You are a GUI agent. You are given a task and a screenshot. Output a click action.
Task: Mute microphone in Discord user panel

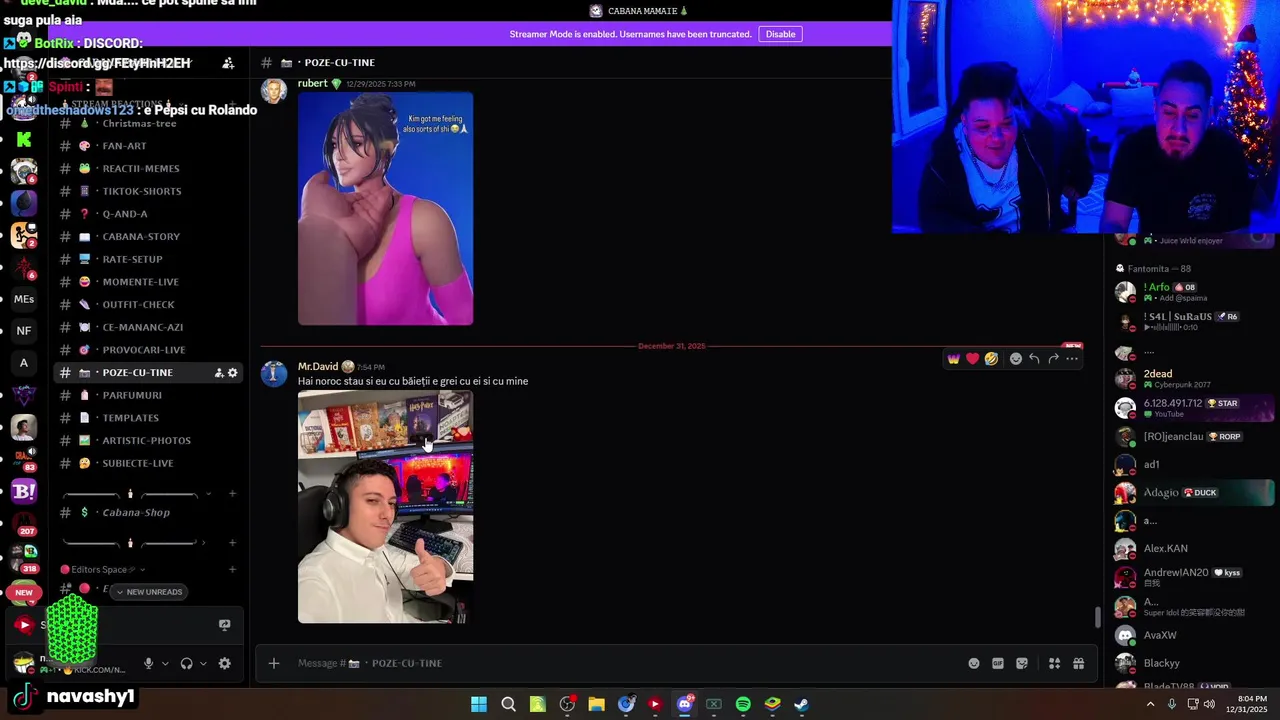pos(148,663)
